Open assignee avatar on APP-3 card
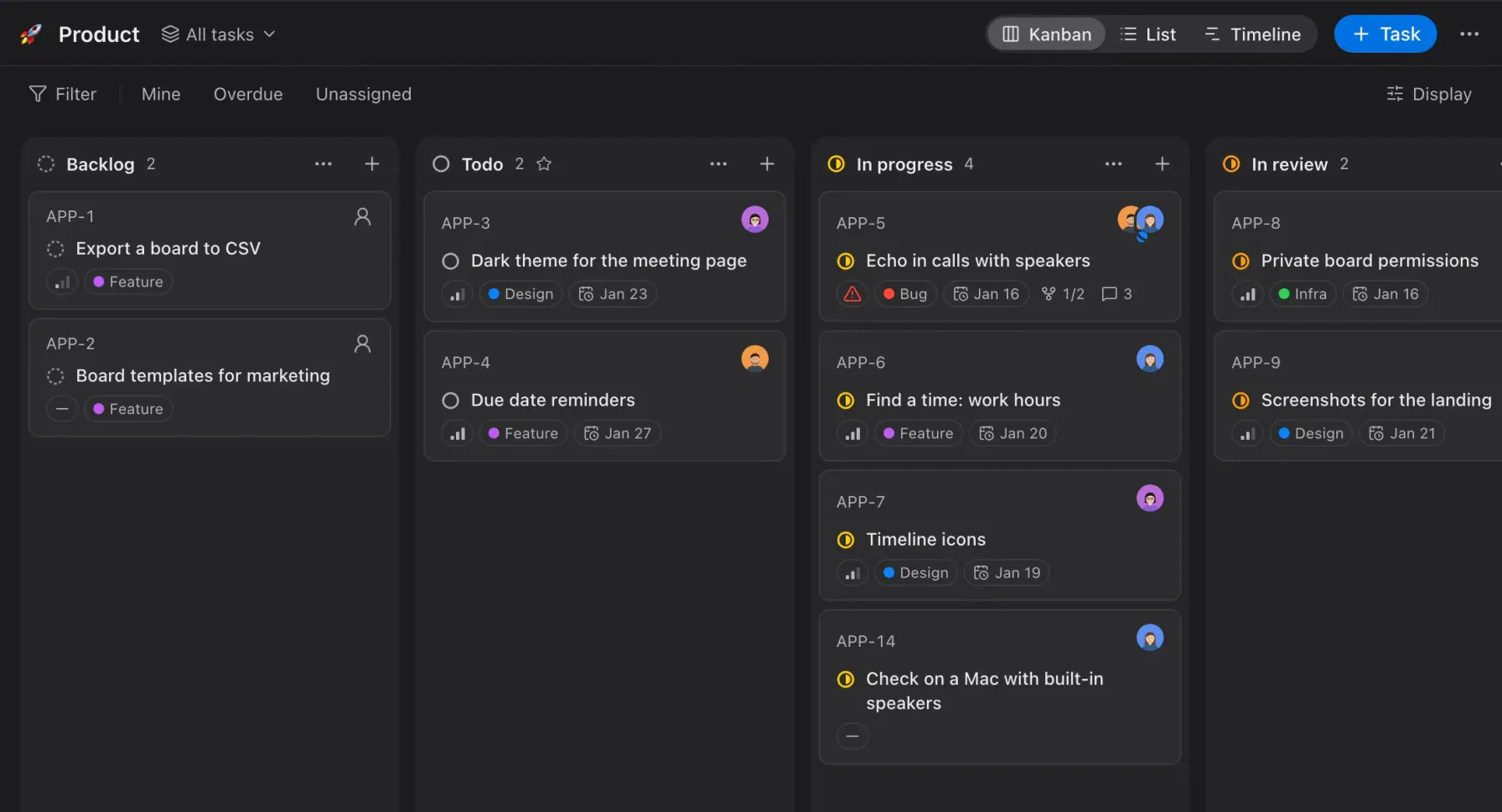Screen dimensions: 1502x812 (x=755, y=220)
